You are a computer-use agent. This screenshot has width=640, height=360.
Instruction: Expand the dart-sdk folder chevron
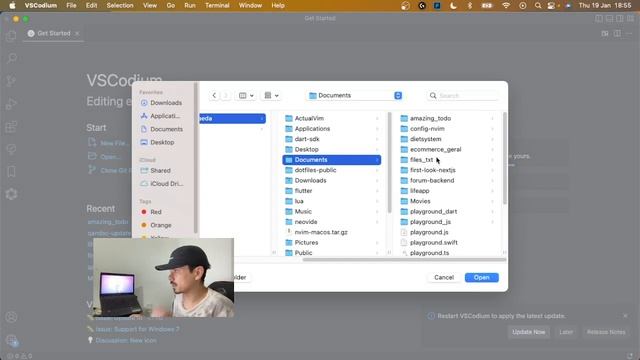[x=377, y=139]
